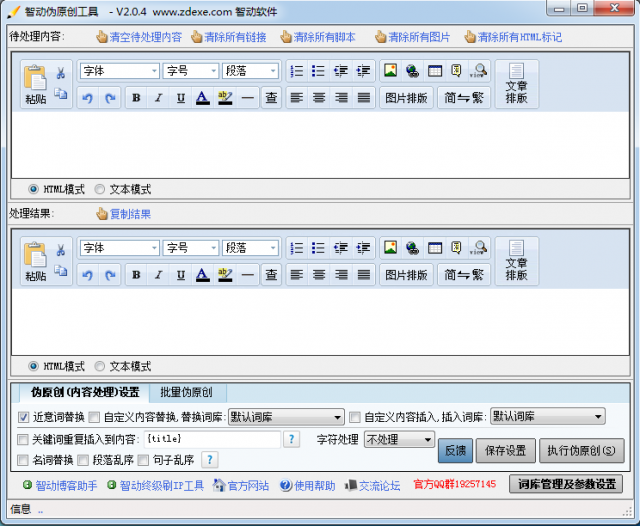This screenshot has width=640, height=526.
Task: Enable 句子乱序 checkbox
Action: (x=143, y=460)
